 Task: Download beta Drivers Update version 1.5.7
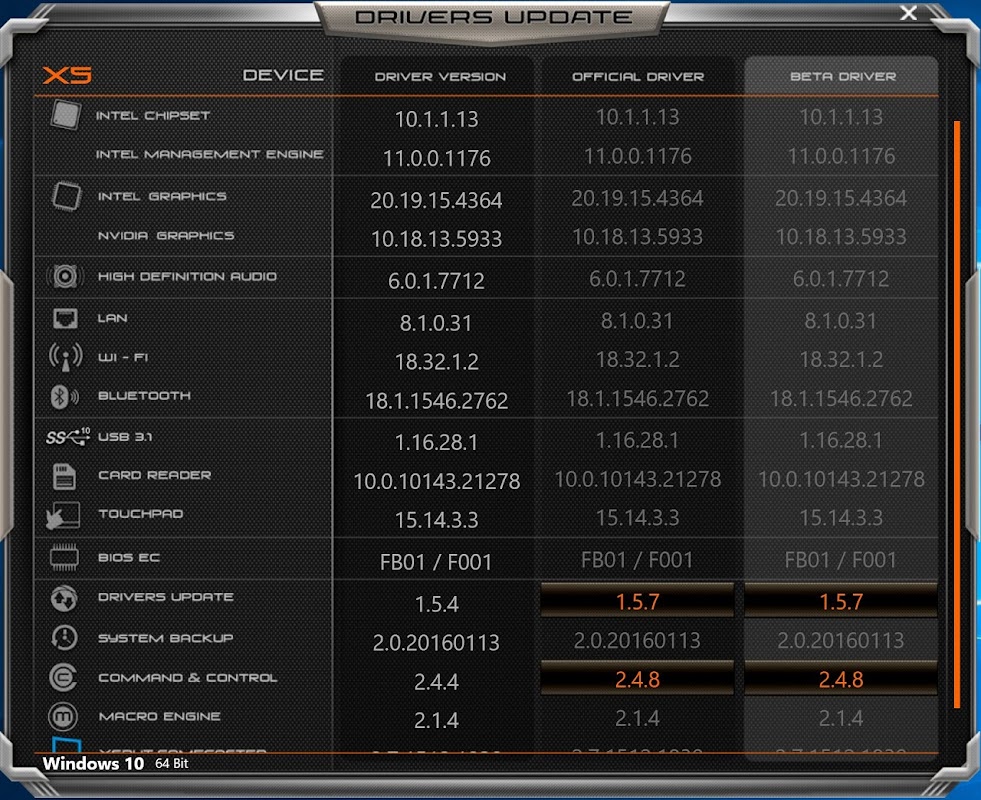pos(841,601)
